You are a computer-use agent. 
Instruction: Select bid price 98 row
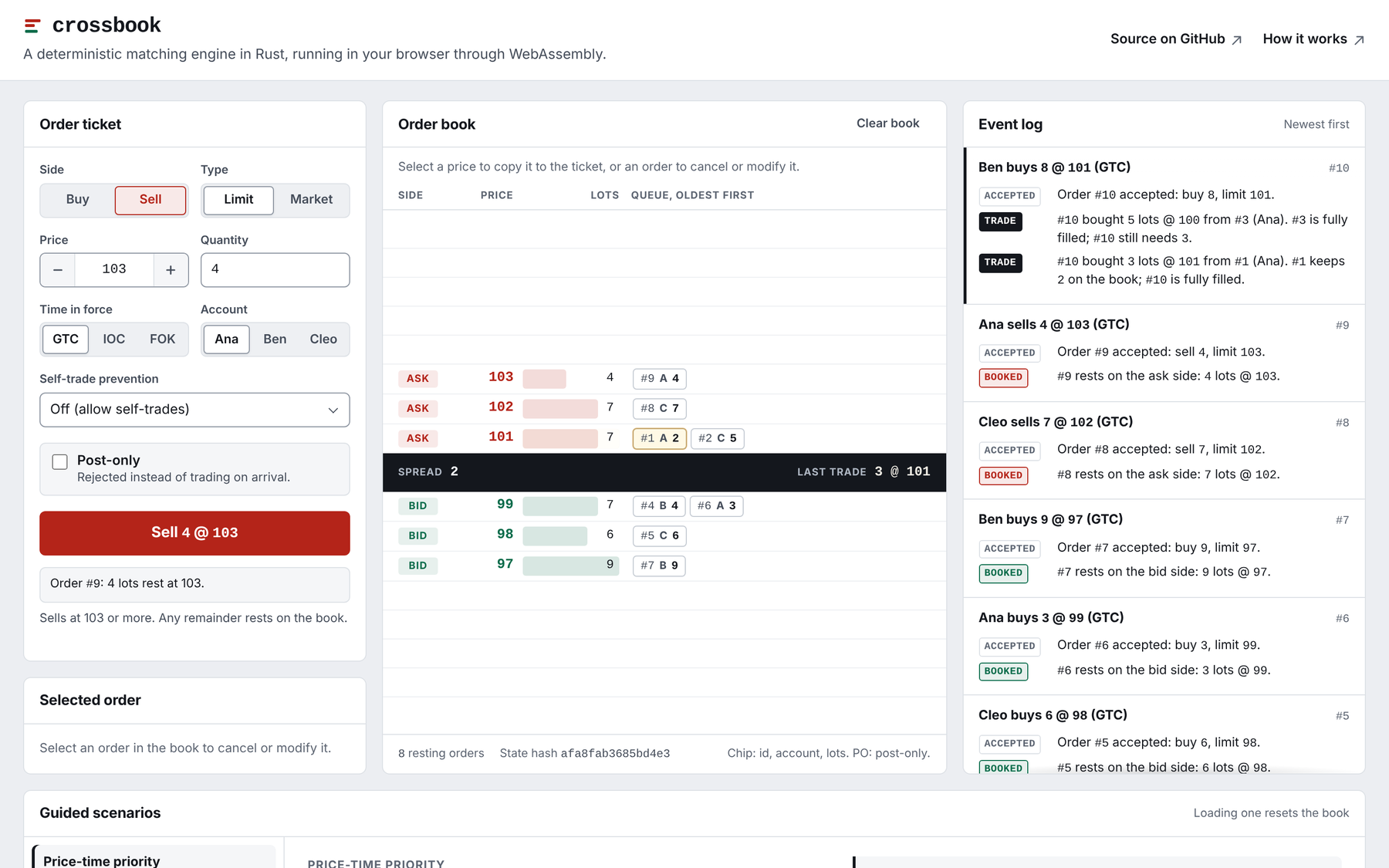(x=664, y=535)
